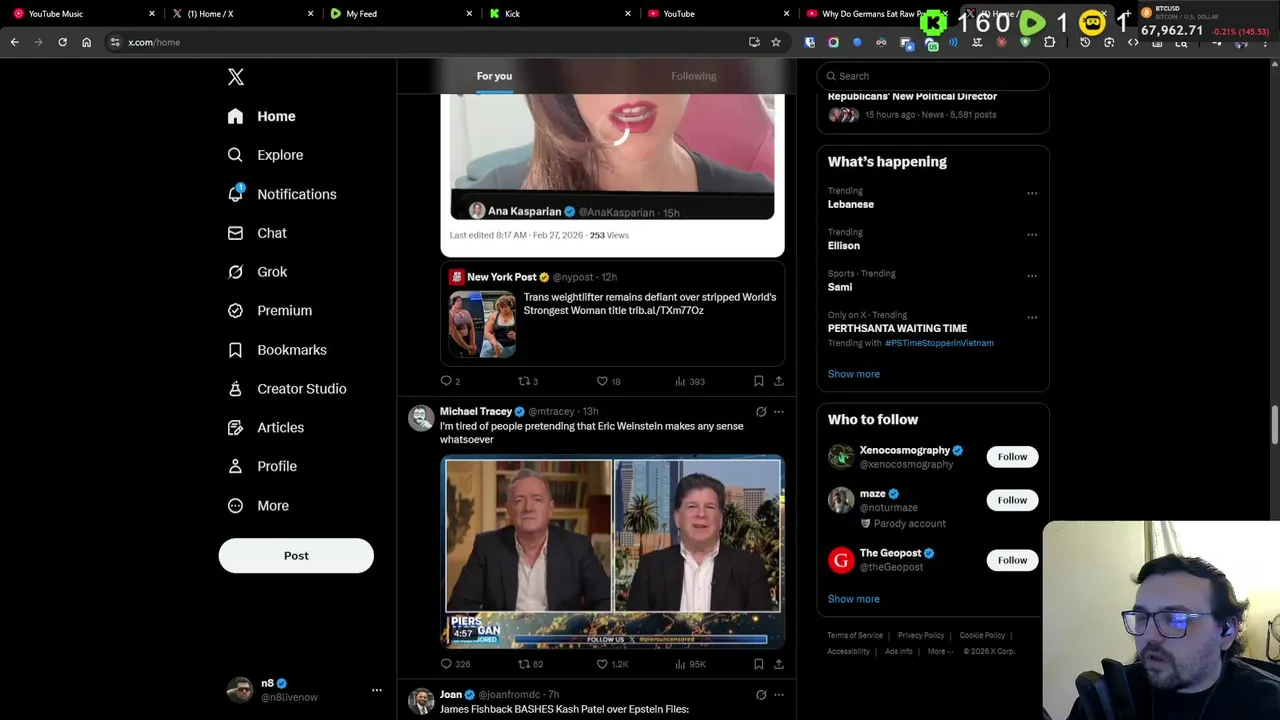Image resolution: width=1280 pixels, height=720 pixels.
Task: Open the #PSTimeStopperInVietnam hashtag
Action: [x=939, y=343]
